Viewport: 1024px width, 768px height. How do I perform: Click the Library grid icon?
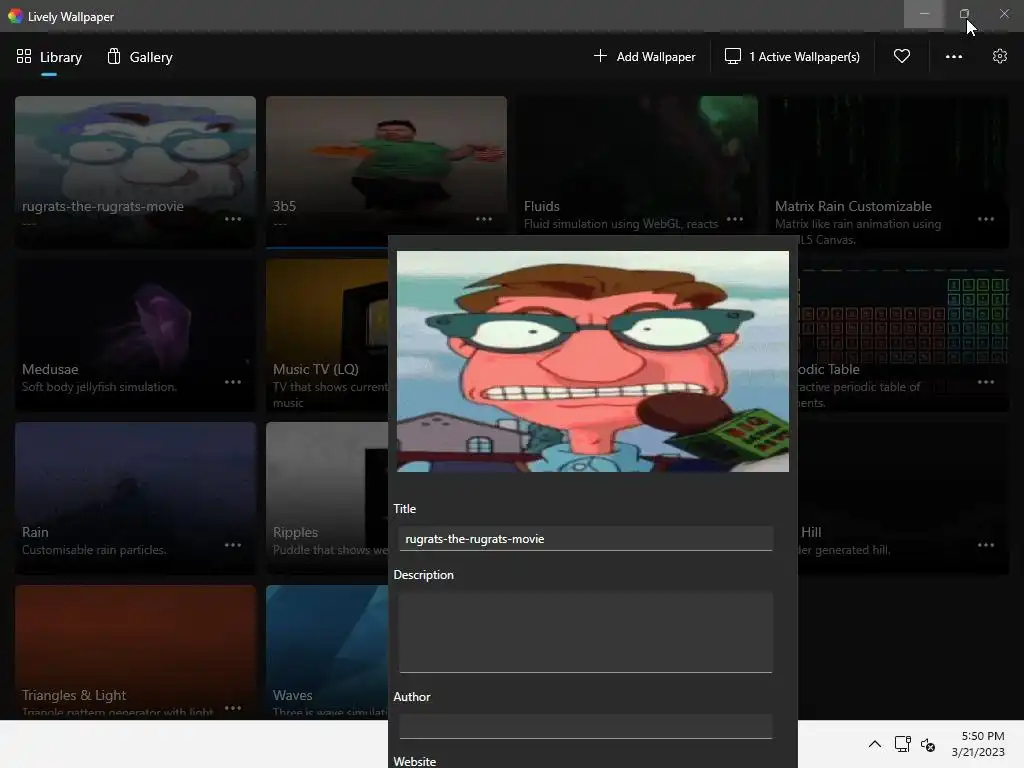(x=24, y=56)
